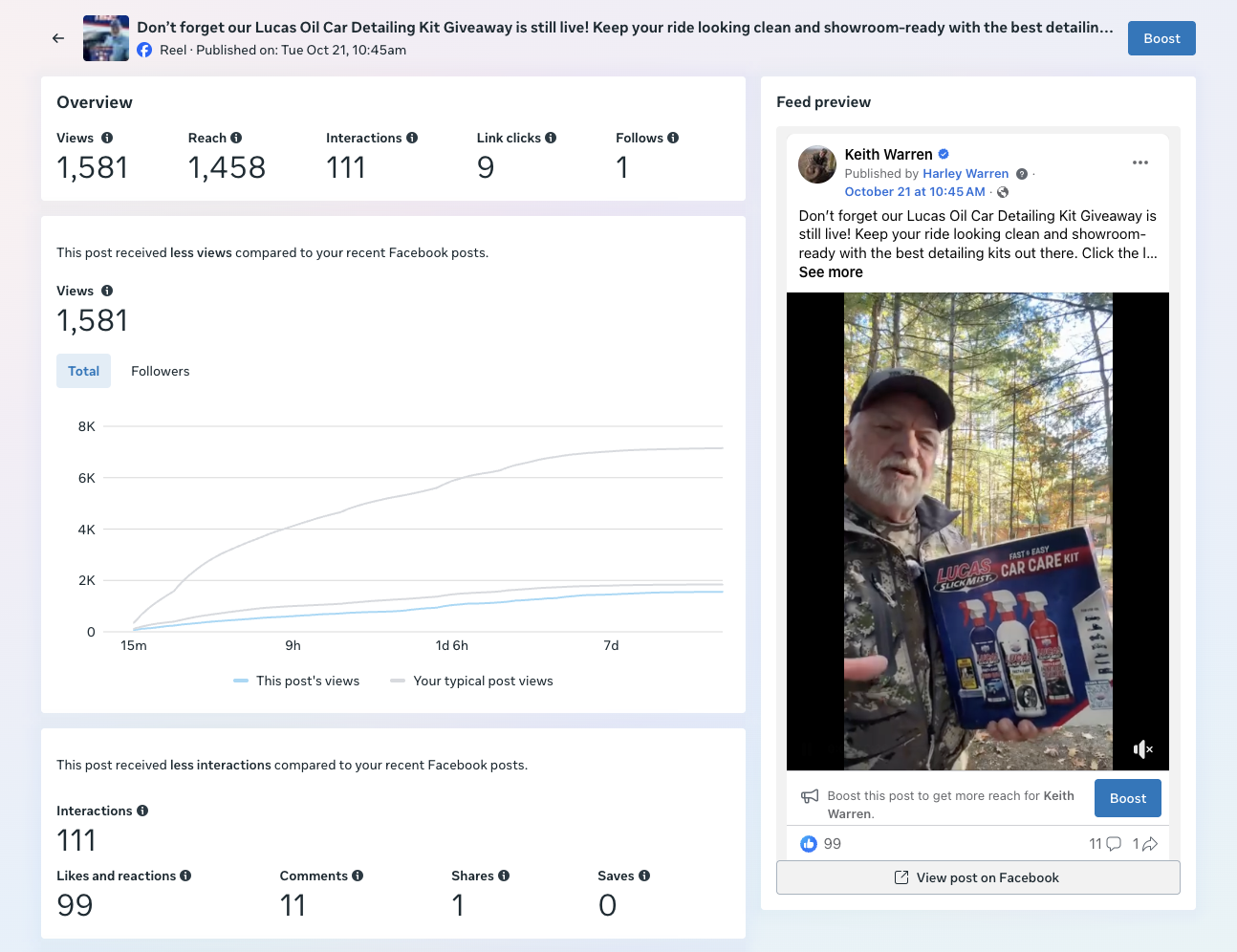Viewport: 1237px width, 952px height.
Task: Show info icon beside lower Interactions heading
Action: pyautogui.click(x=142, y=811)
